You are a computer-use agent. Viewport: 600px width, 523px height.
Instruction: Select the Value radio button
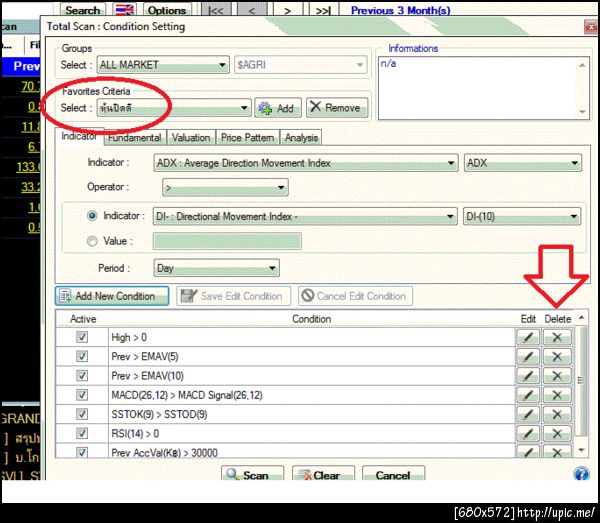click(x=92, y=241)
